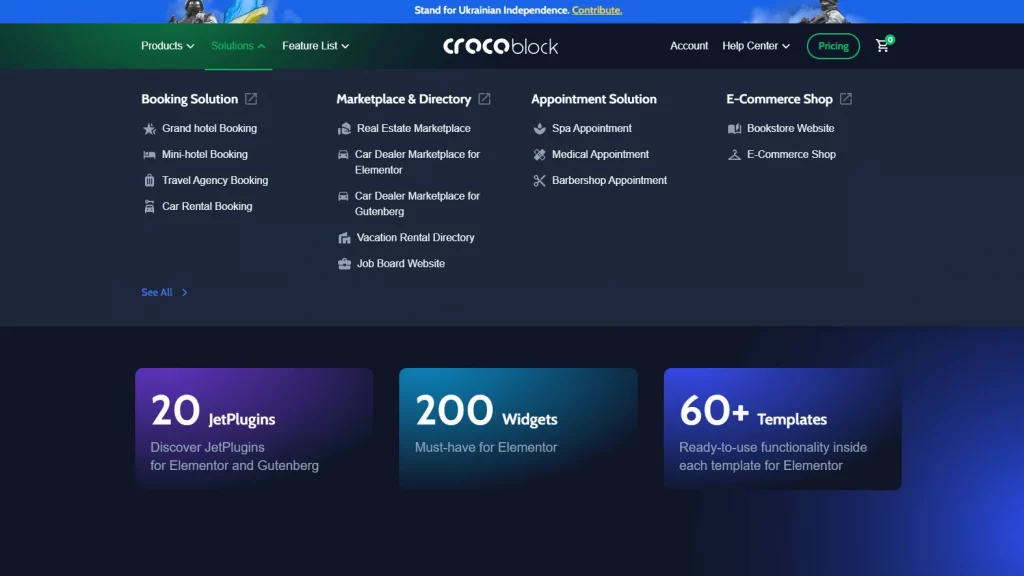Viewport: 1024px width, 576px height.
Task: Select Barbershop Appointment
Action: (x=609, y=180)
